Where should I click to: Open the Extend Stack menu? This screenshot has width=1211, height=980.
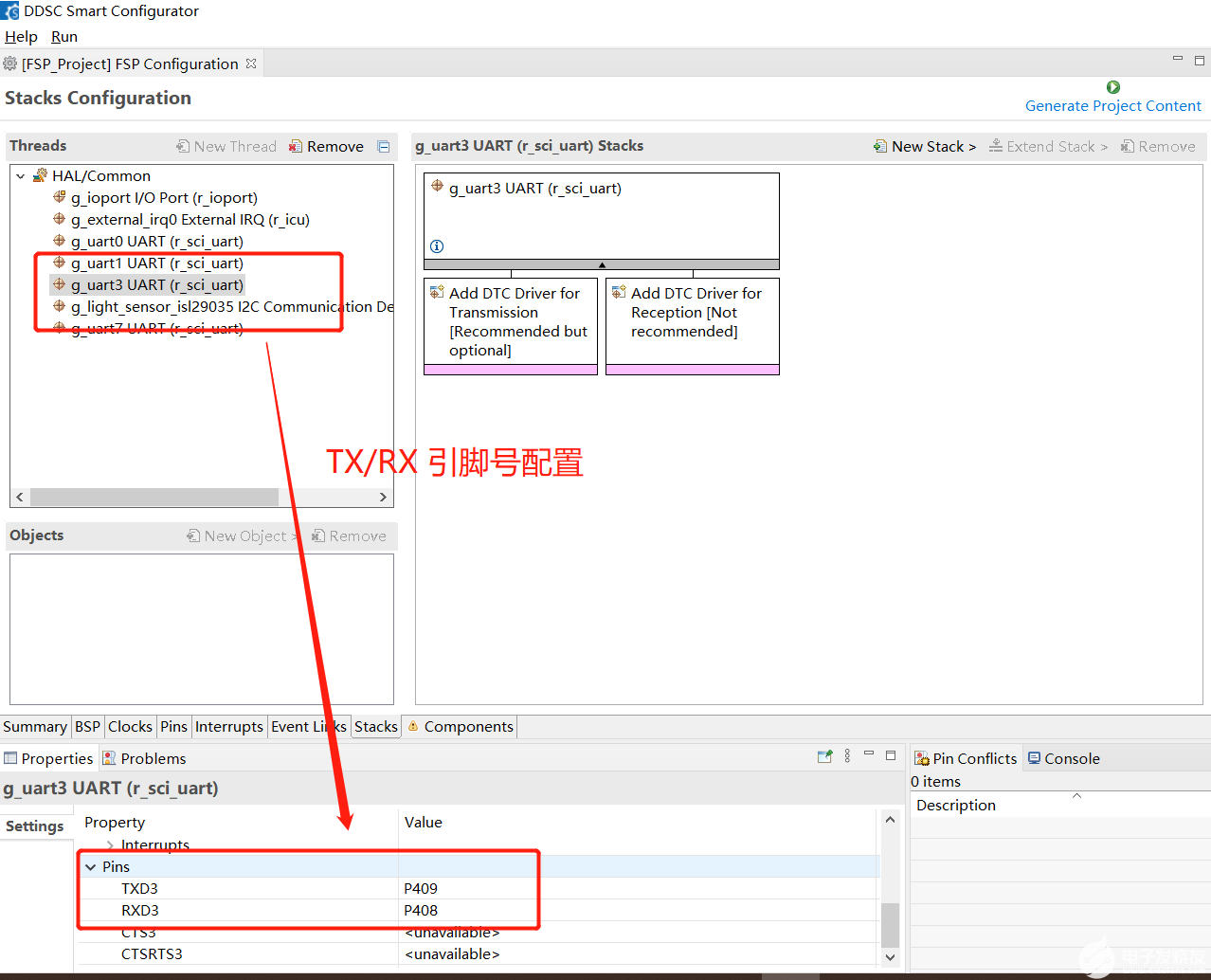pos(1048,146)
